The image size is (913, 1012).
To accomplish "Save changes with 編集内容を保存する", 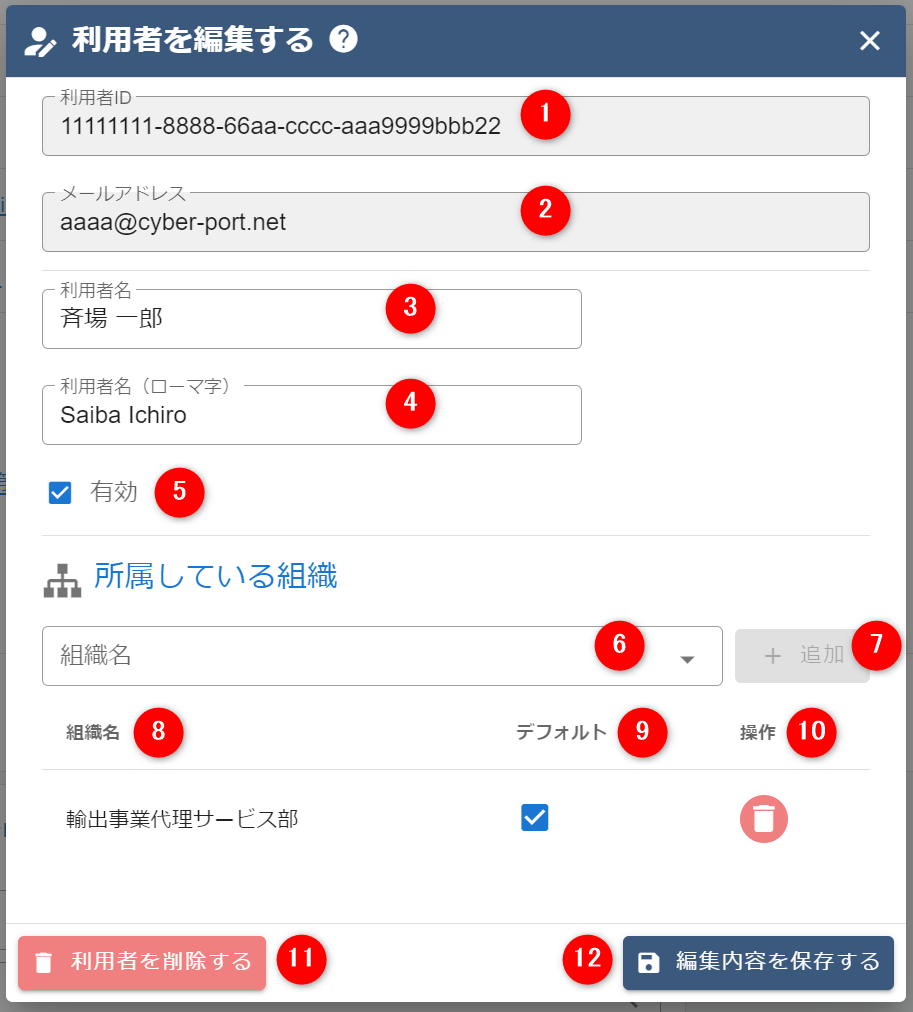I will click(x=758, y=962).
